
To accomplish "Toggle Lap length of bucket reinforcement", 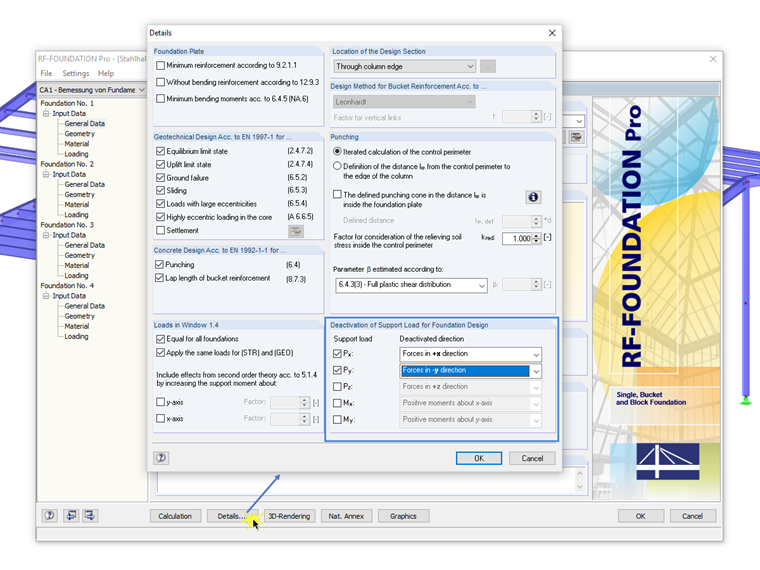I will pyautogui.click(x=159, y=278).
